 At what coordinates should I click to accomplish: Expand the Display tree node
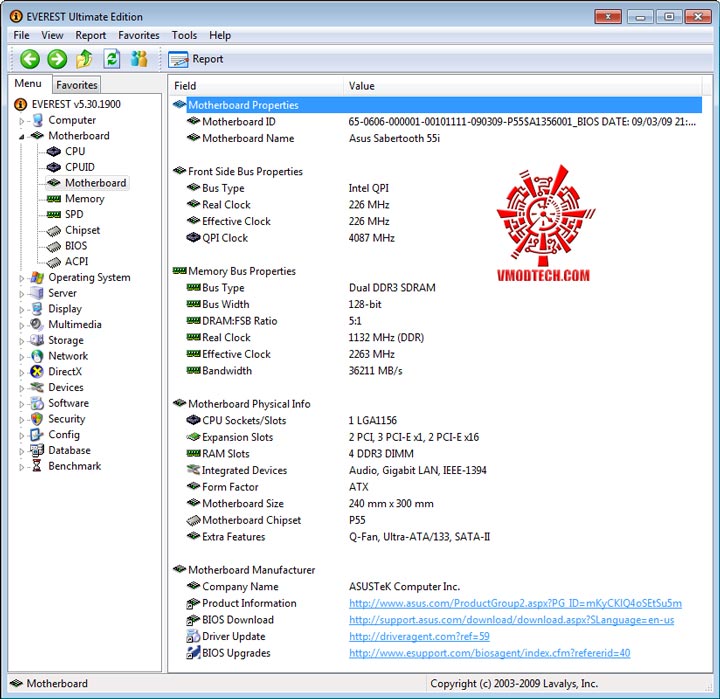[x=21, y=310]
